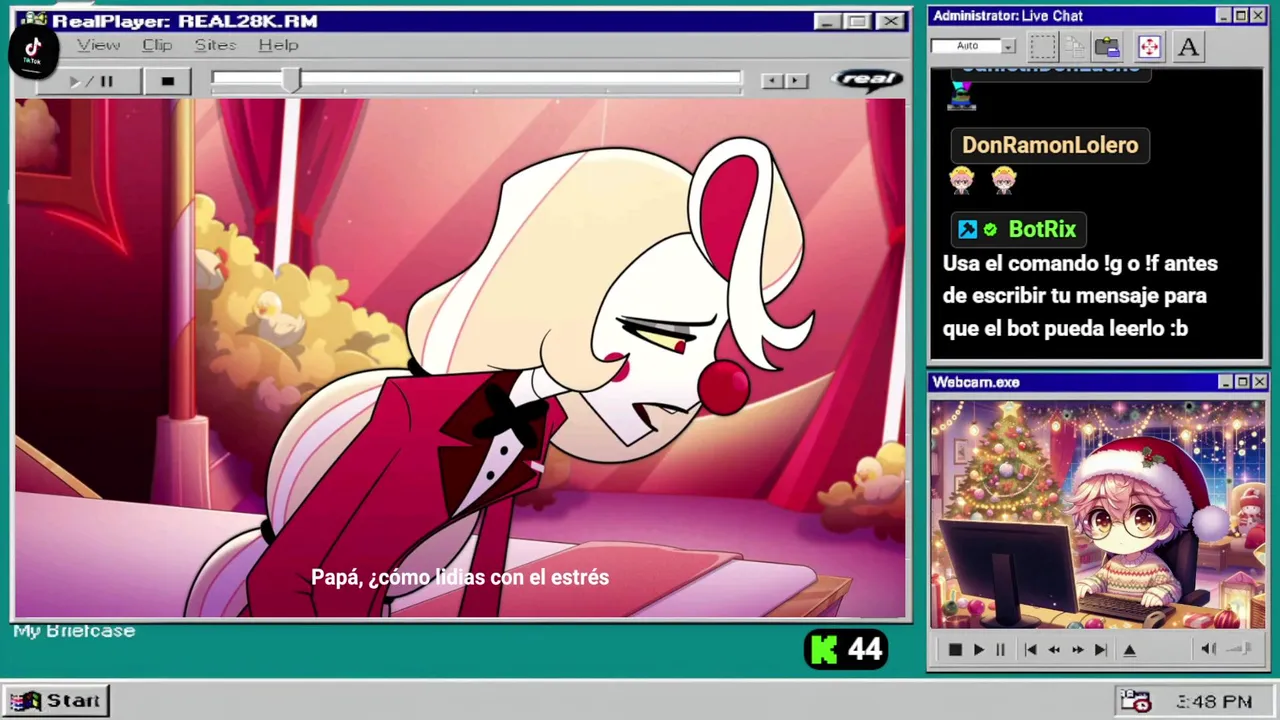Click the Webcam.exe avatar image

point(1097,515)
